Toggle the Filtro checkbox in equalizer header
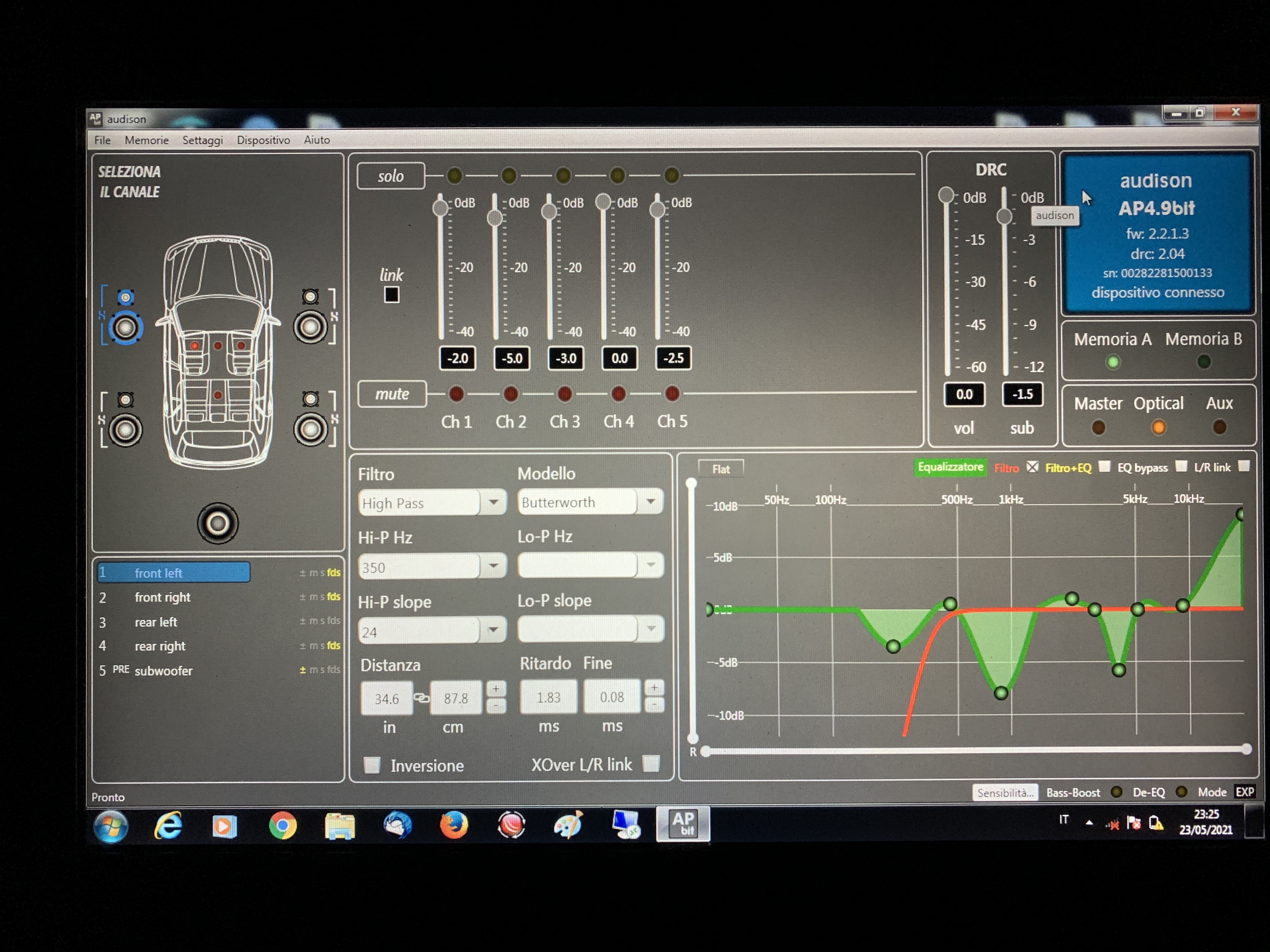Image resolution: width=1270 pixels, height=952 pixels. pos(1032,467)
